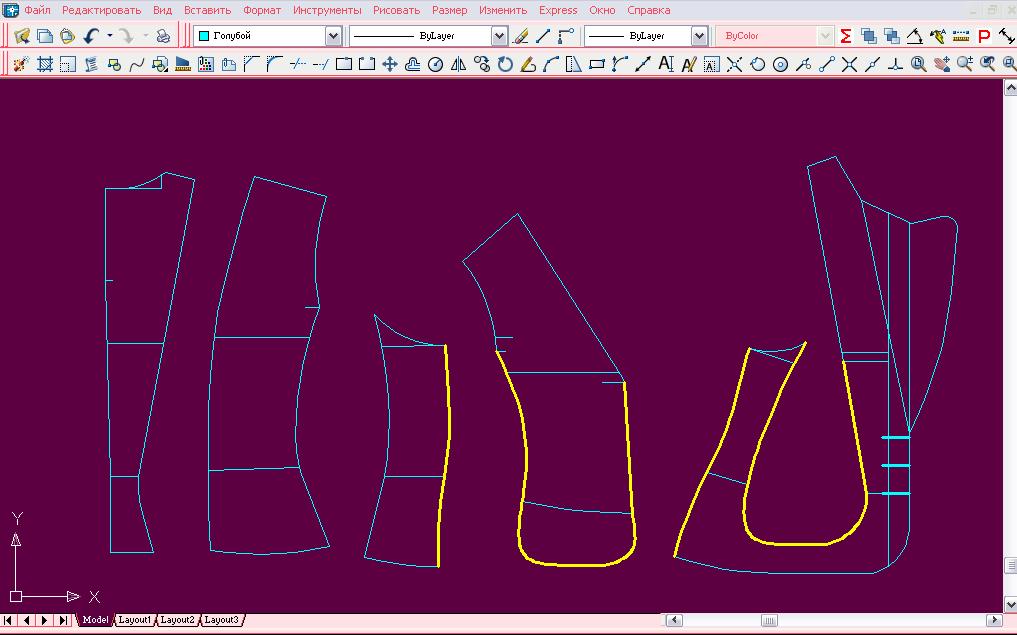The width and height of the screenshot is (1017, 635).
Task: Open the Голубой color dropdown
Action: coord(333,36)
